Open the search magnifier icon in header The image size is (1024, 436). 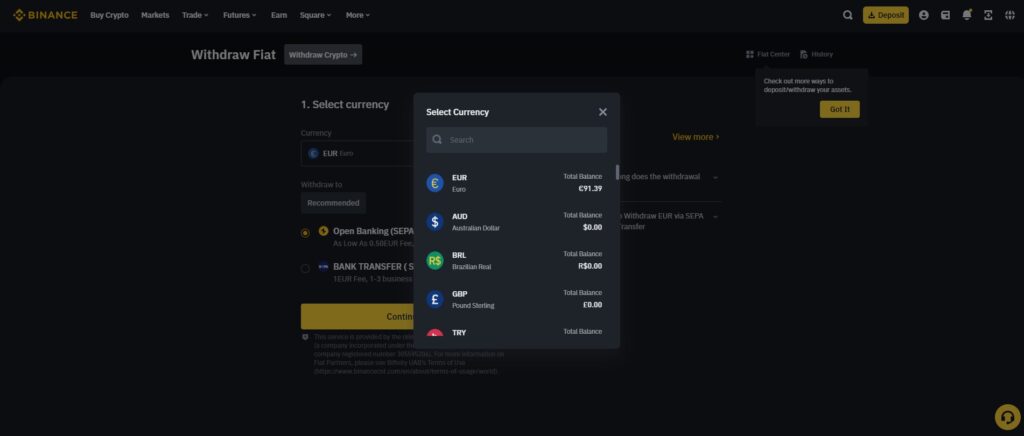[848, 15]
